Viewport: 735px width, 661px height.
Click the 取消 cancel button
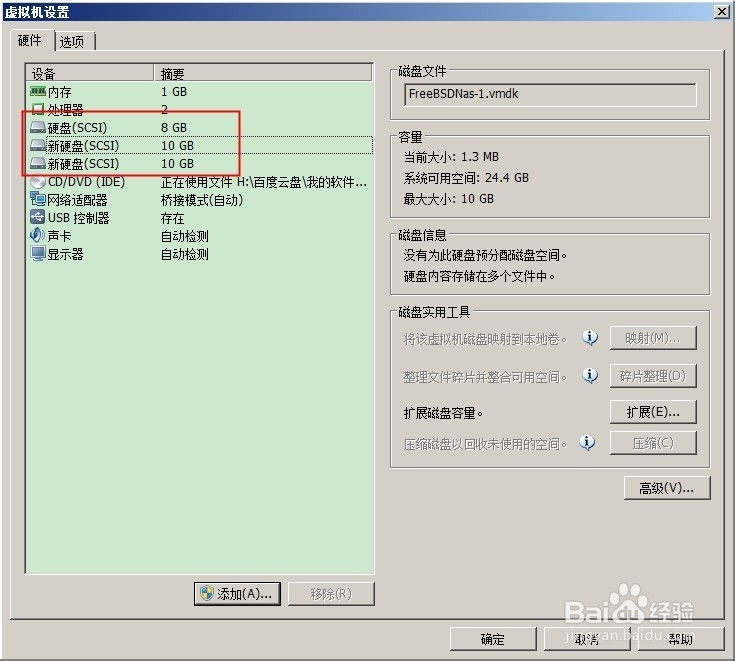587,639
